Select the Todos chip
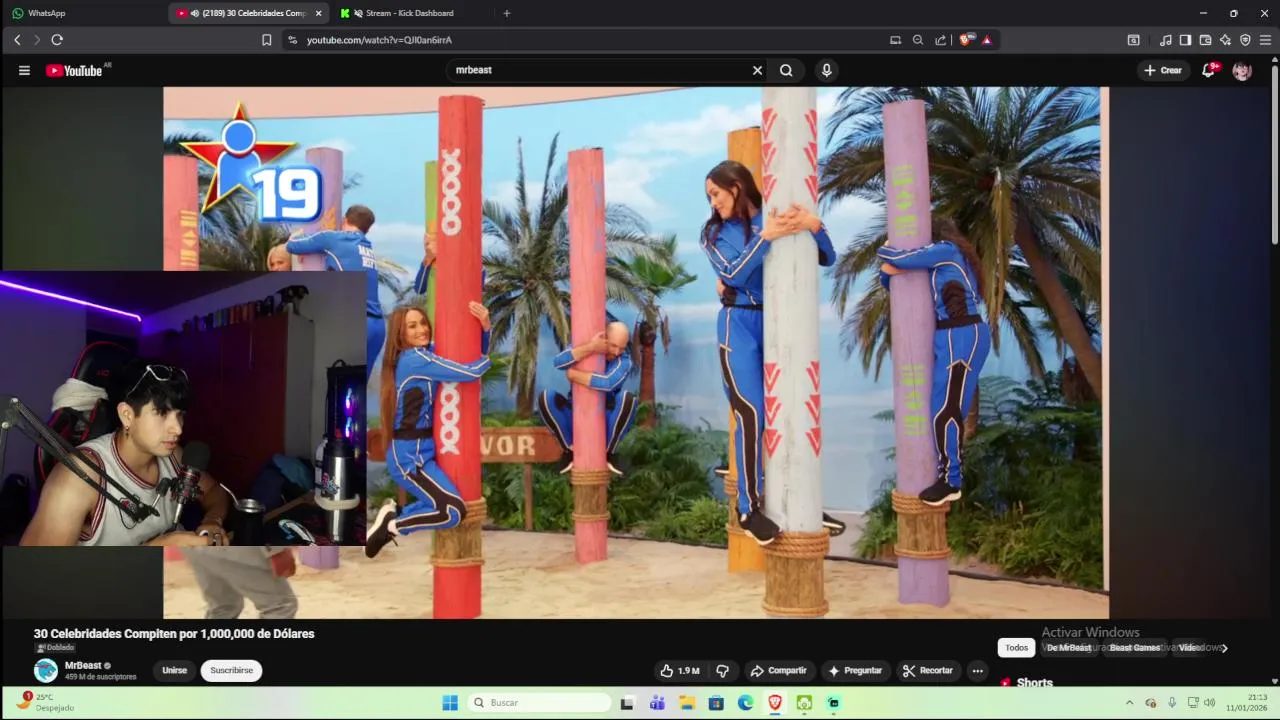 1016,648
